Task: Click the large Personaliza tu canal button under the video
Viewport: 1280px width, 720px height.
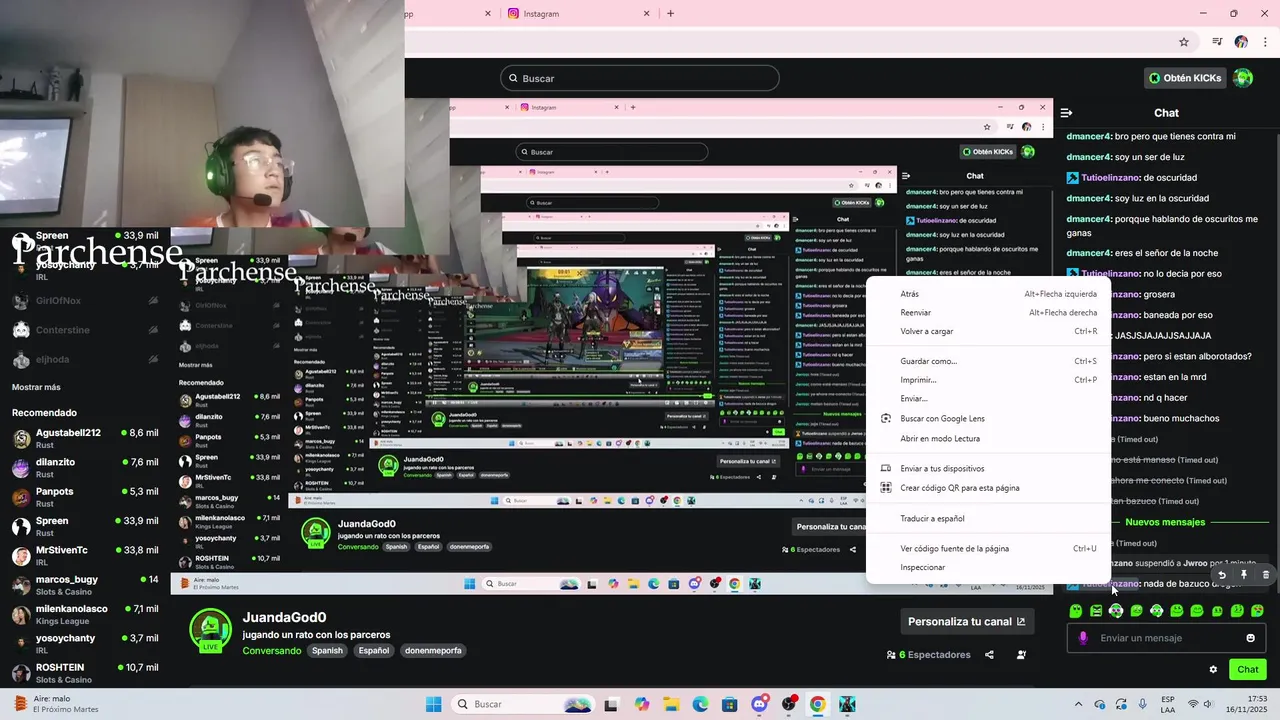Action: click(966, 621)
